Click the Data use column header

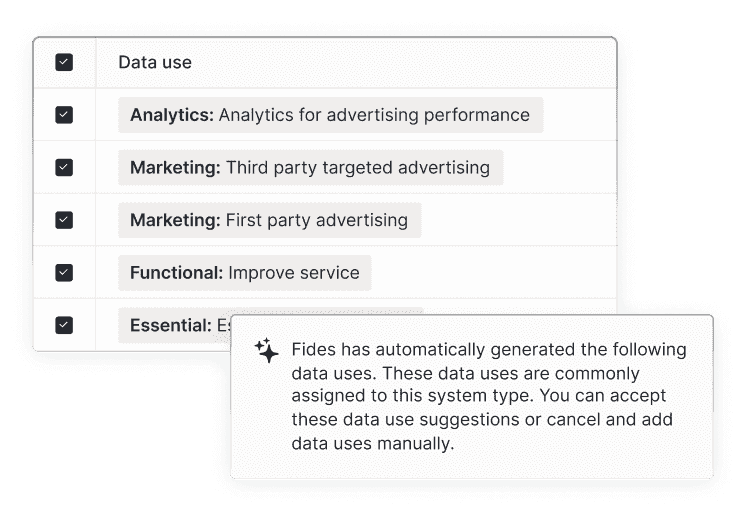click(x=155, y=62)
